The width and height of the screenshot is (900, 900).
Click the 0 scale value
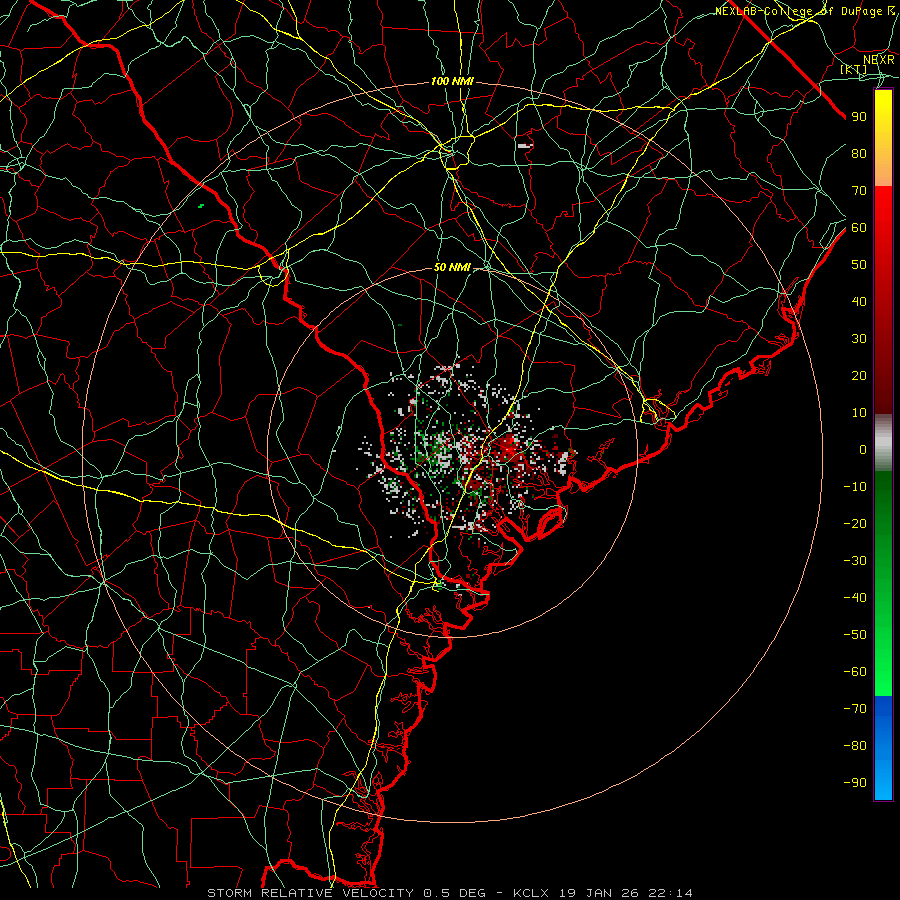863,449
